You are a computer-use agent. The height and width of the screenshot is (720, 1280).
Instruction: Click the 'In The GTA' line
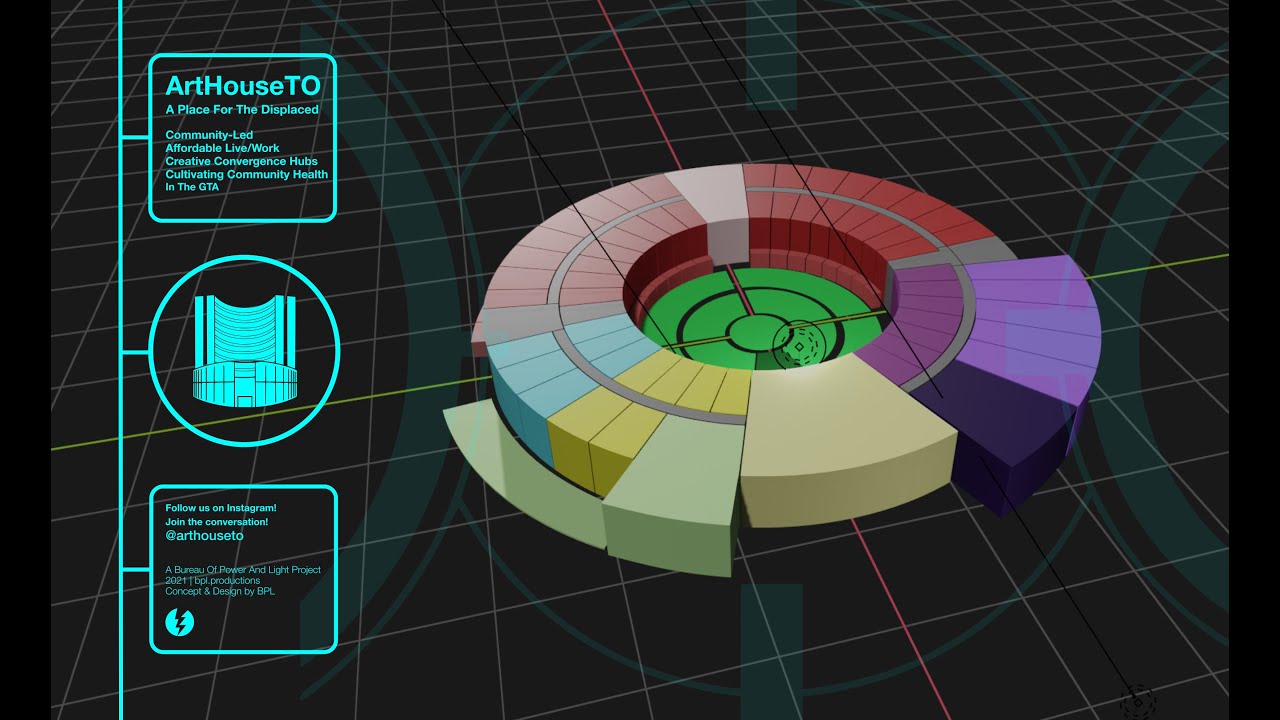192,186
